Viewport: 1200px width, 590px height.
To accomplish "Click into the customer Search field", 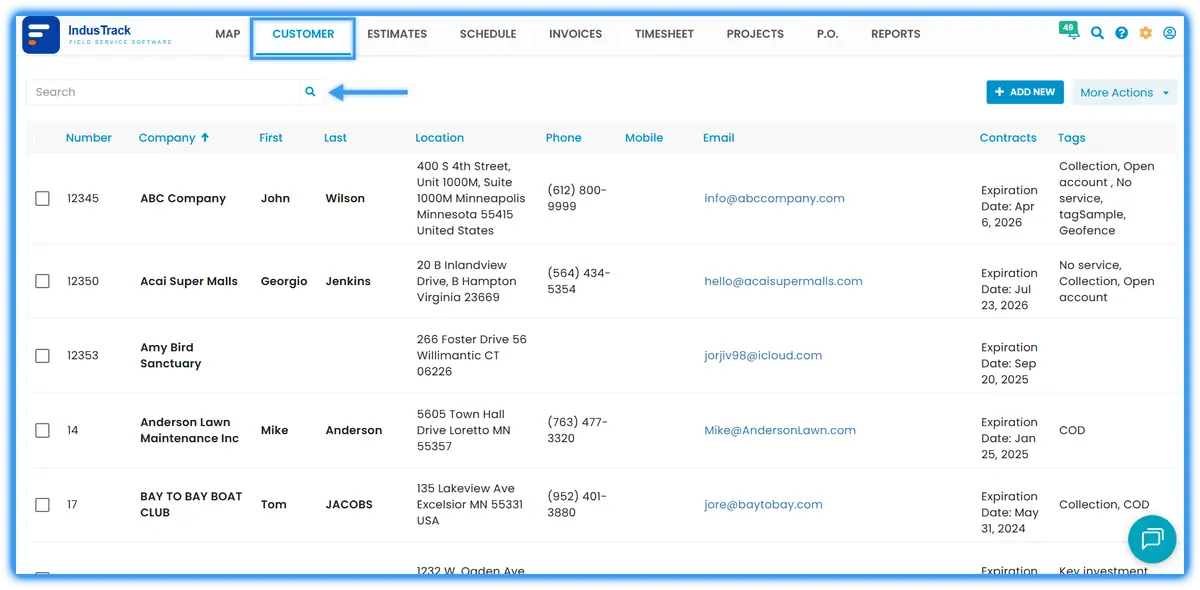I will click(x=163, y=92).
